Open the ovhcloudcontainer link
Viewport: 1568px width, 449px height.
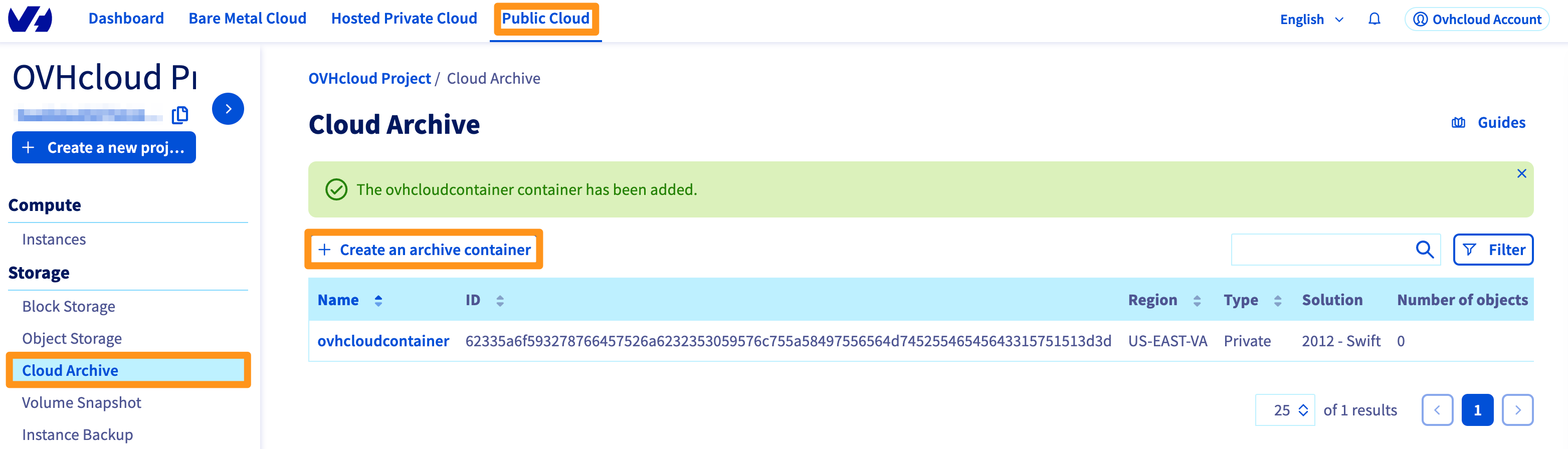[383, 341]
